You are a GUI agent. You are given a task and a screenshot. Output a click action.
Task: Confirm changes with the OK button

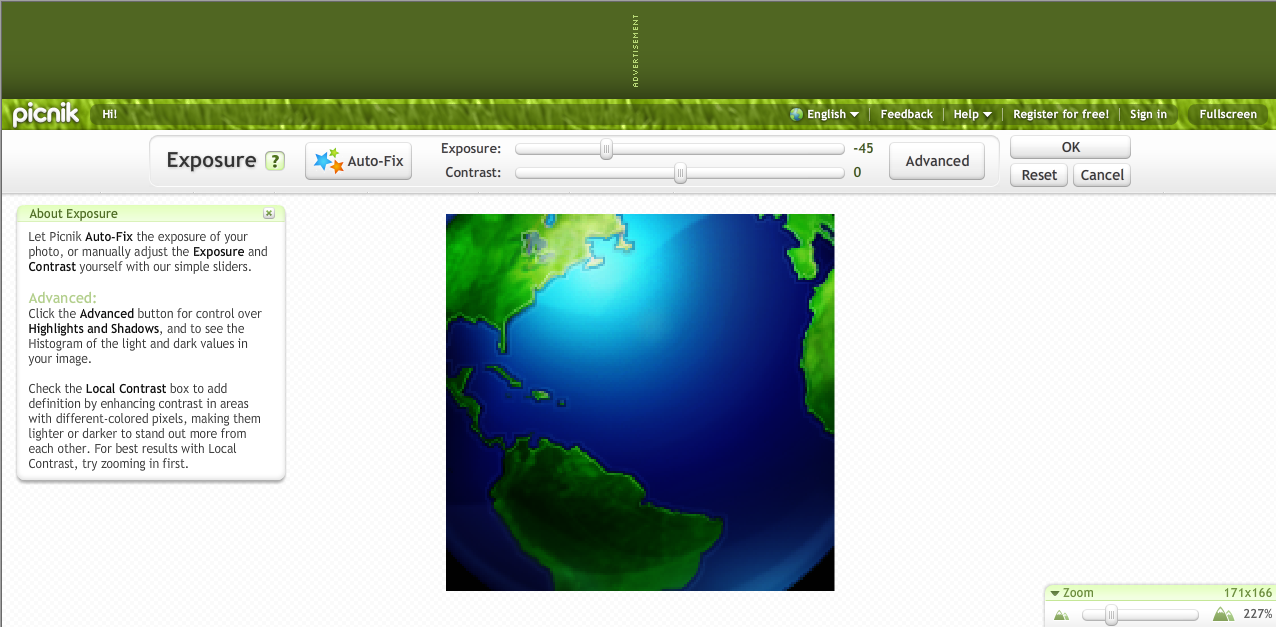tap(1070, 147)
